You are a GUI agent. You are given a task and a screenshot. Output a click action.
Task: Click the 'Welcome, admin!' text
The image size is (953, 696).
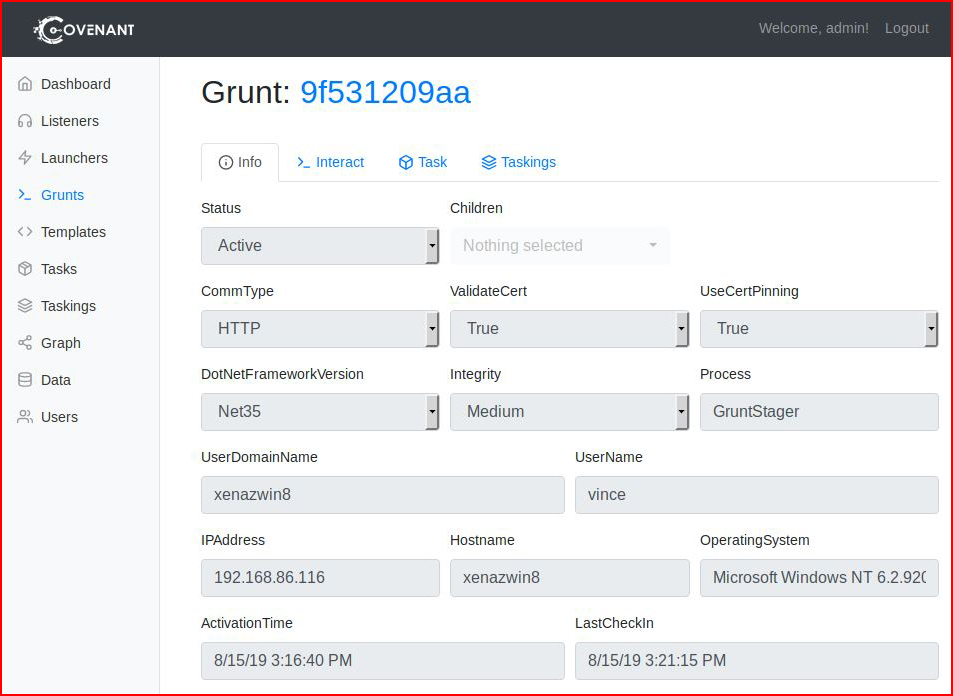[x=814, y=29]
